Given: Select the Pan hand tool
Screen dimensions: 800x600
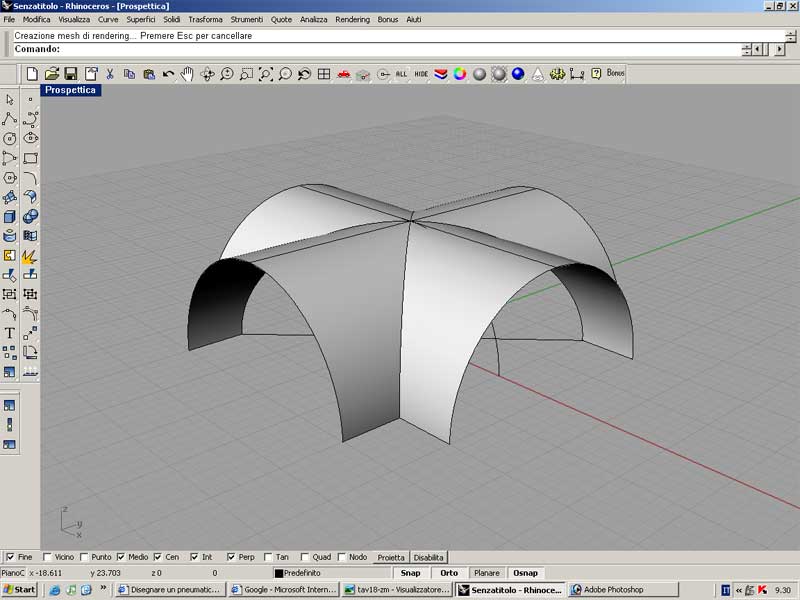Looking at the screenshot, I should [187, 74].
